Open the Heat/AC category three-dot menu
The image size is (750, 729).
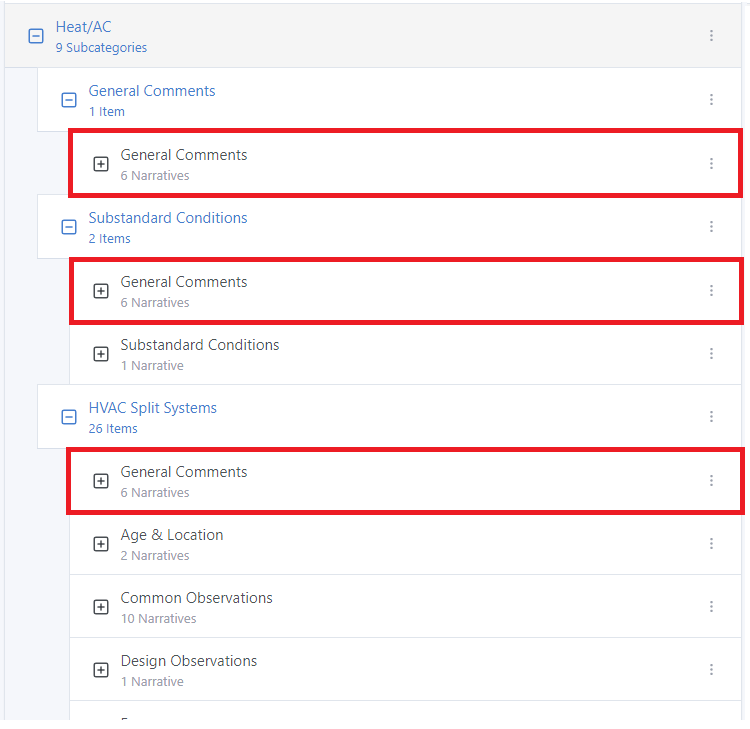711,36
